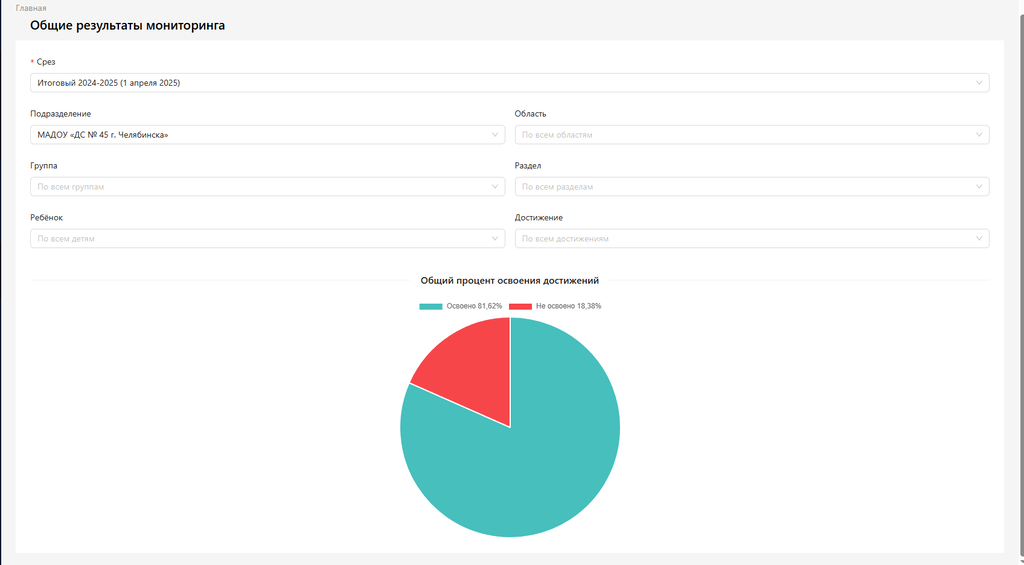
Task: Toggle the red Не освоено legend swatch
Action: [520, 306]
